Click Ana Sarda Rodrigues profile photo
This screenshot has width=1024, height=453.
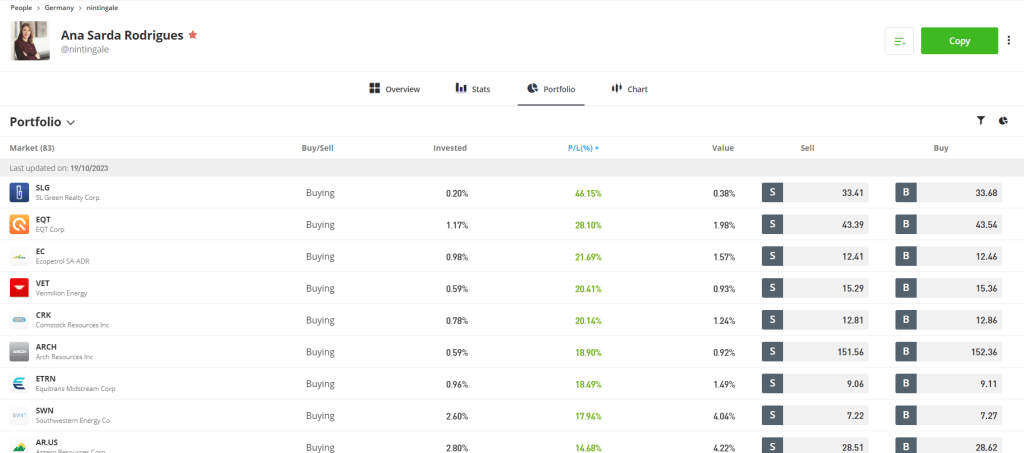click(x=30, y=41)
